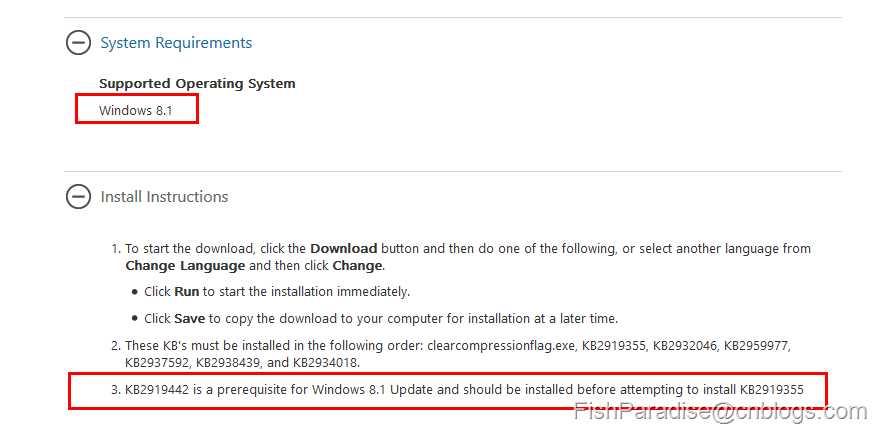
Task: Click the Windows 8.1 text in red box
Action: (x=136, y=110)
